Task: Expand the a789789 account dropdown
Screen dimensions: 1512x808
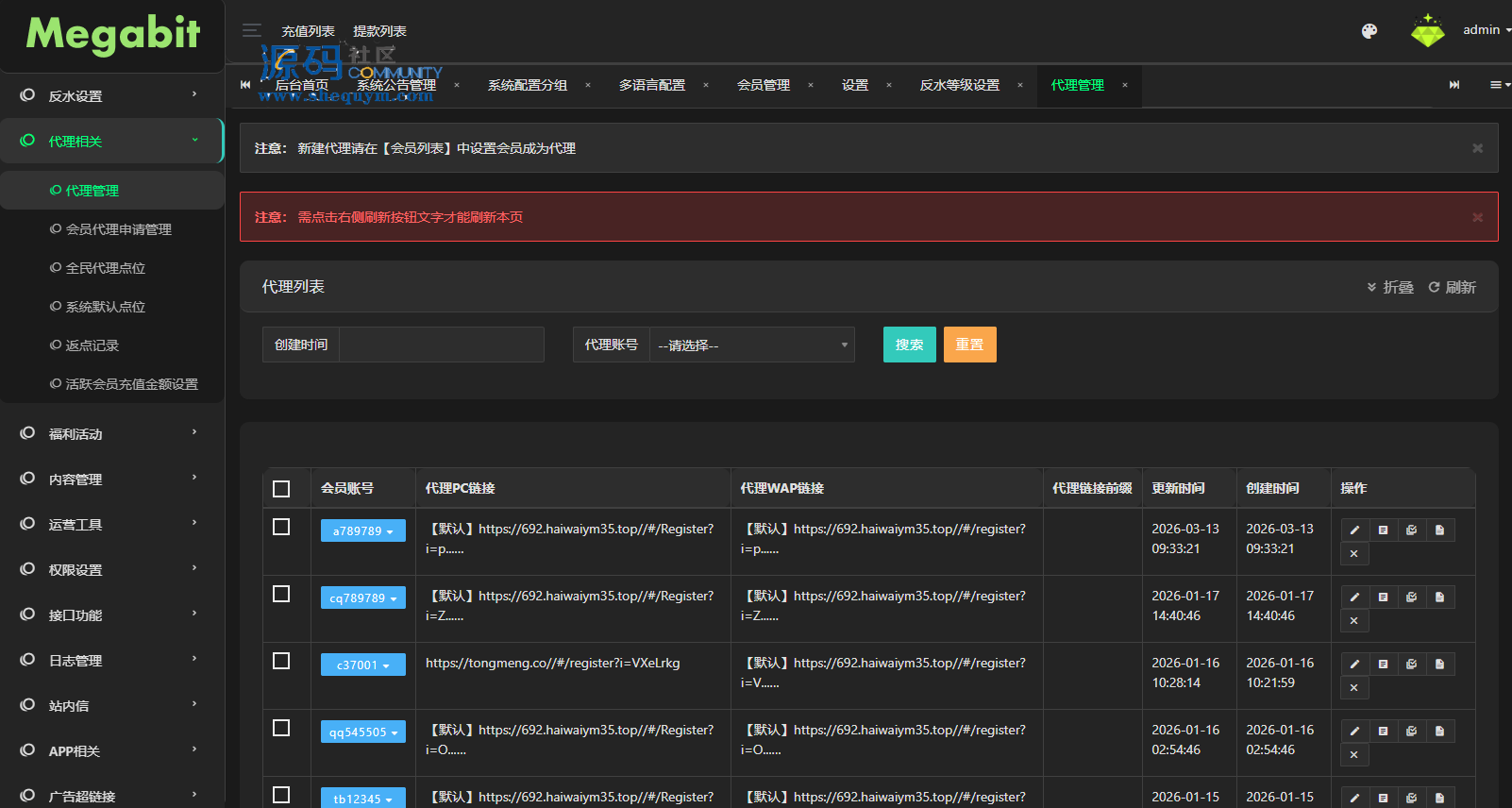Action: point(362,531)
